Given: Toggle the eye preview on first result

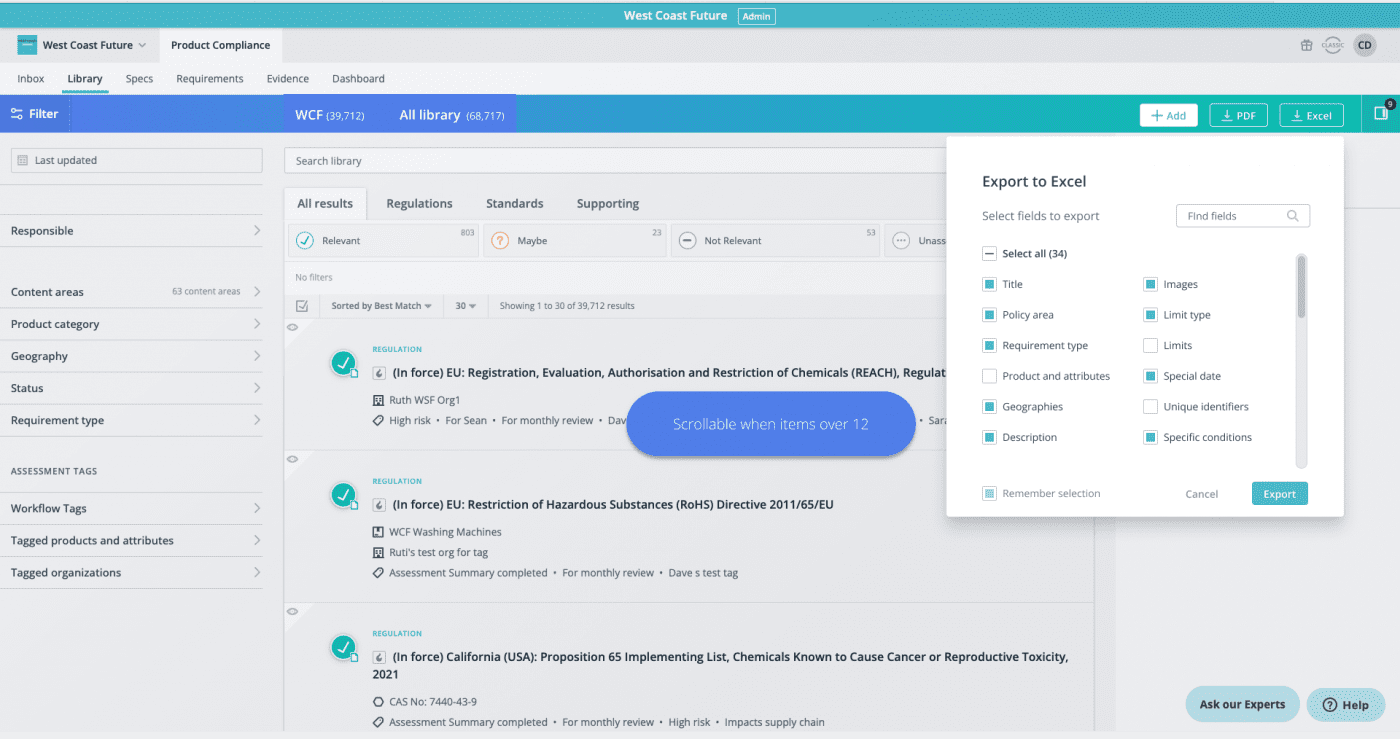Looking at the screenshot, I should [292, 327].
